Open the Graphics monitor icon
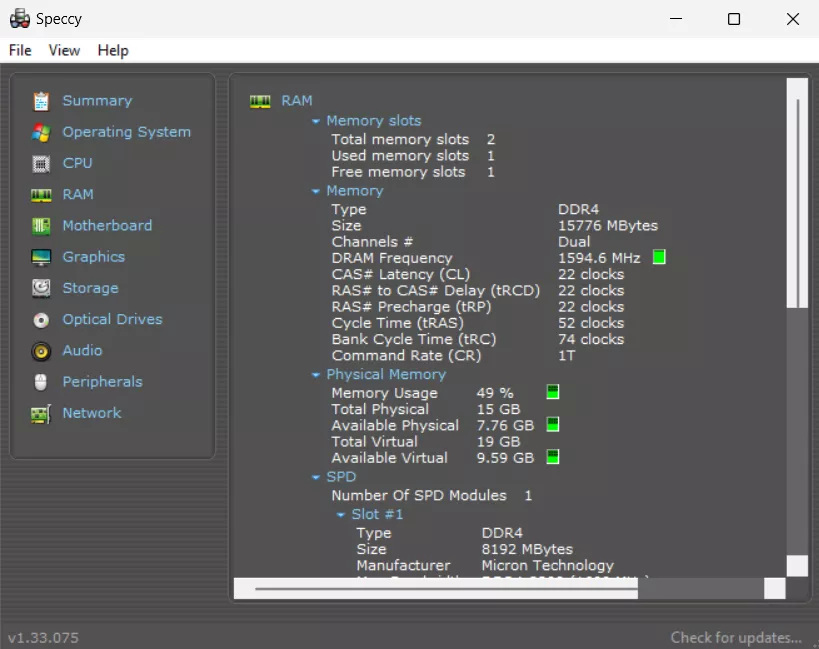 pyautogui.click(x=41, y=257)
